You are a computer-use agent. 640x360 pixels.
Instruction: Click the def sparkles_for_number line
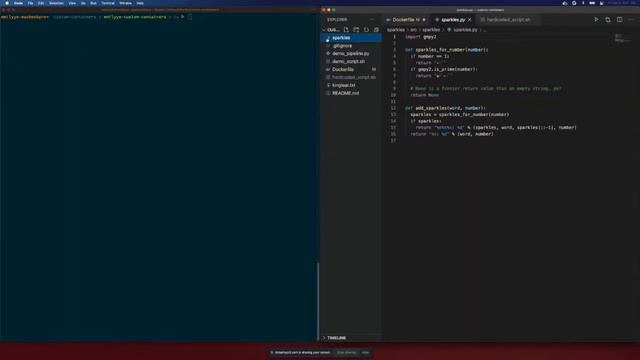point(447,50)
